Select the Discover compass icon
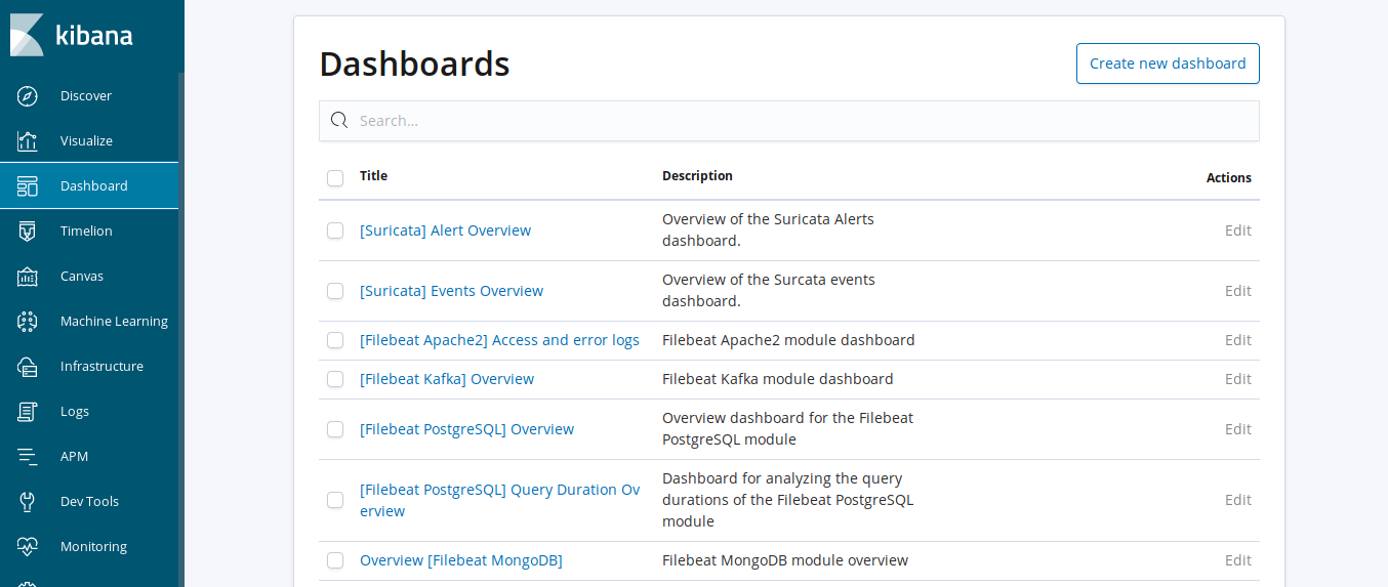Screen dimensions: 1388x587 28,95
